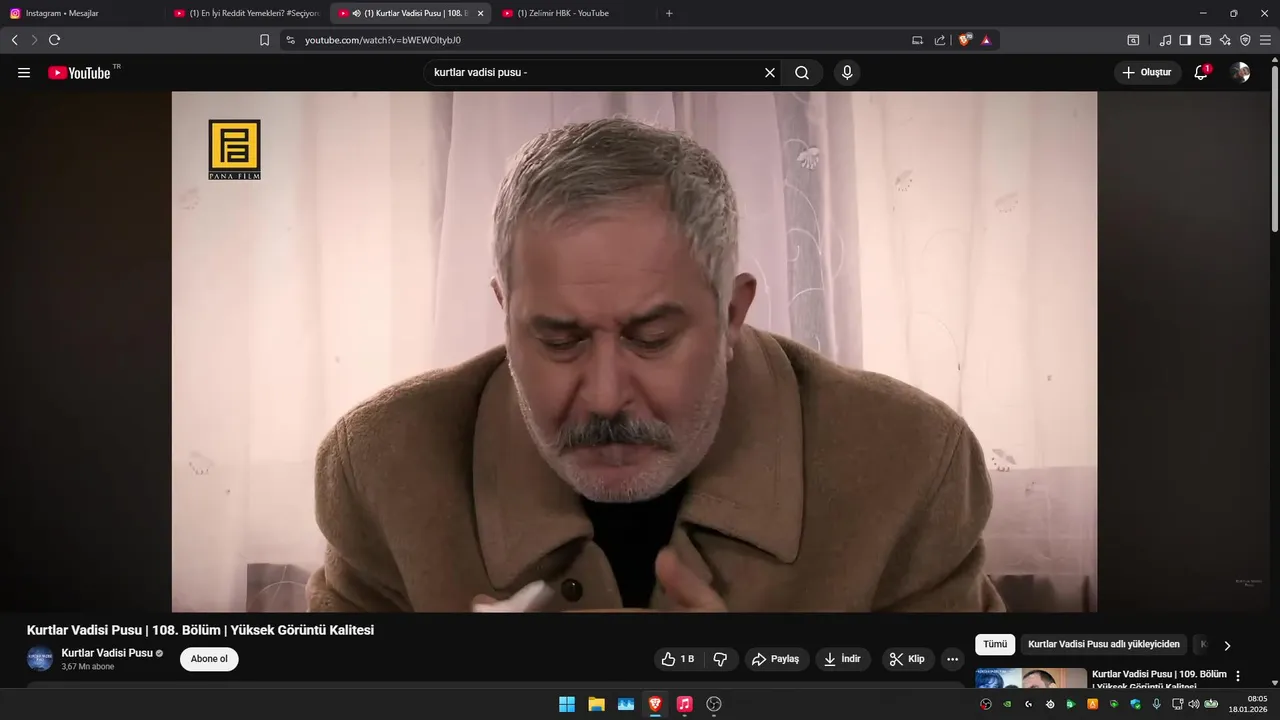Open the Leo AI sparkle icon
The height and width of the screenshot is (720, 1280).
pyautogui.click(x=1225, y=40)
